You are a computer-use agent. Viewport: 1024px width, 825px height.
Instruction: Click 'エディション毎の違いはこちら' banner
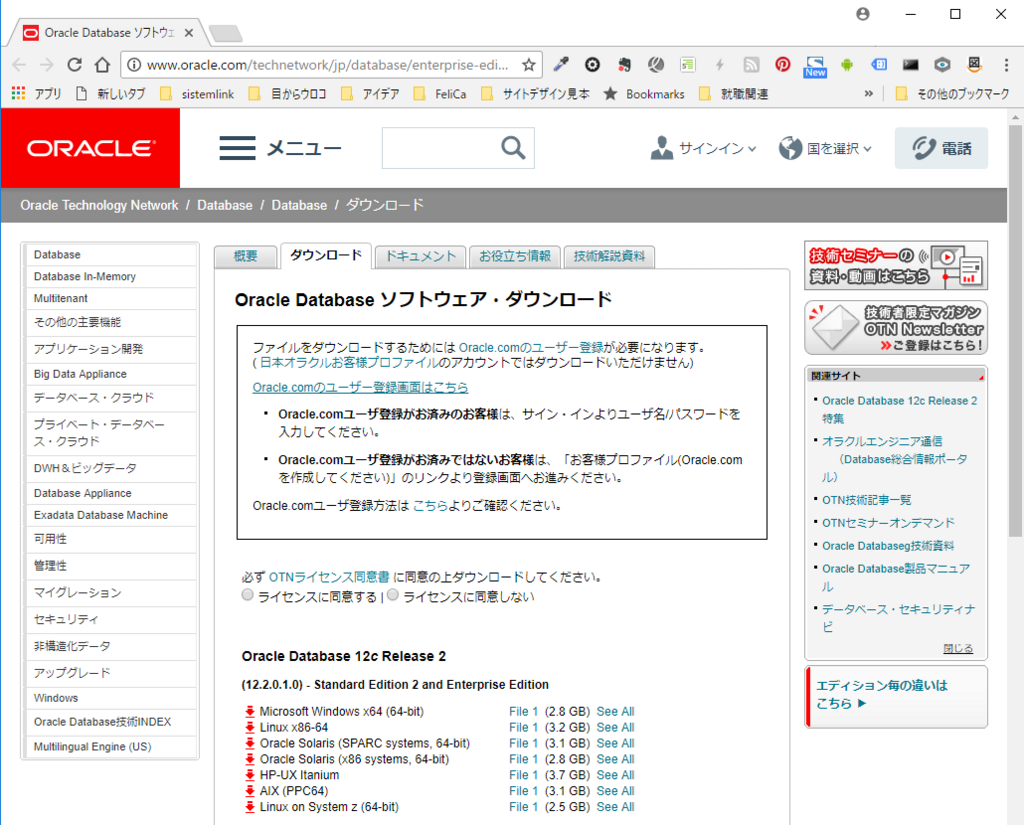[x=896, y=696]
